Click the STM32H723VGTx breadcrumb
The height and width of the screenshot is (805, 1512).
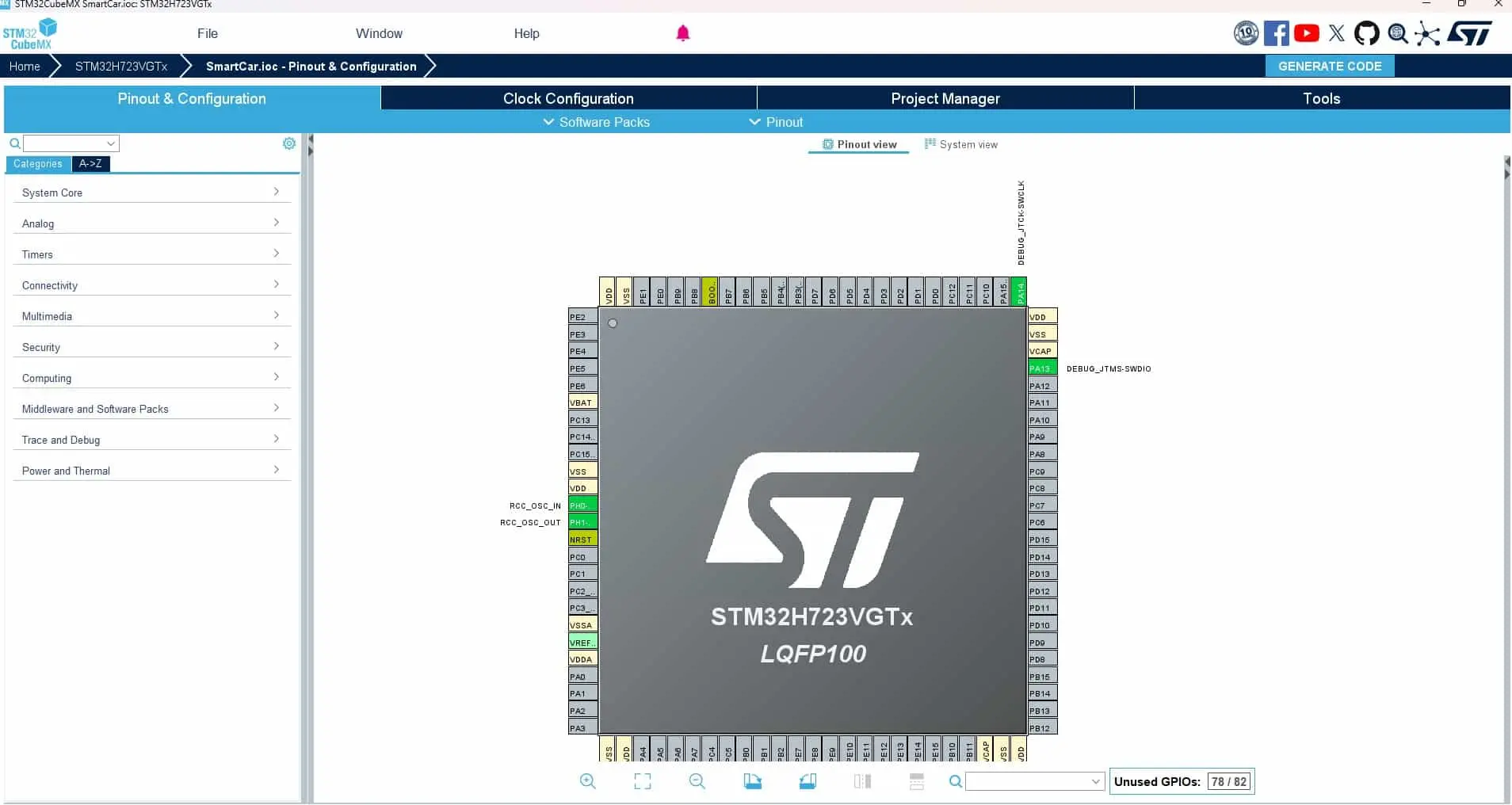[121, 67]
